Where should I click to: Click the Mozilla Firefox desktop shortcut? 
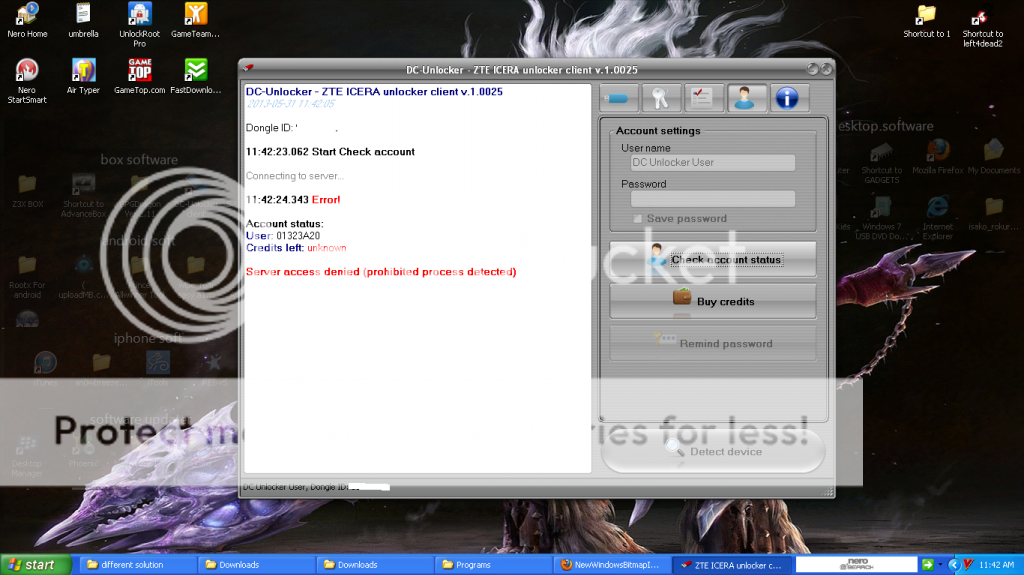937,152
